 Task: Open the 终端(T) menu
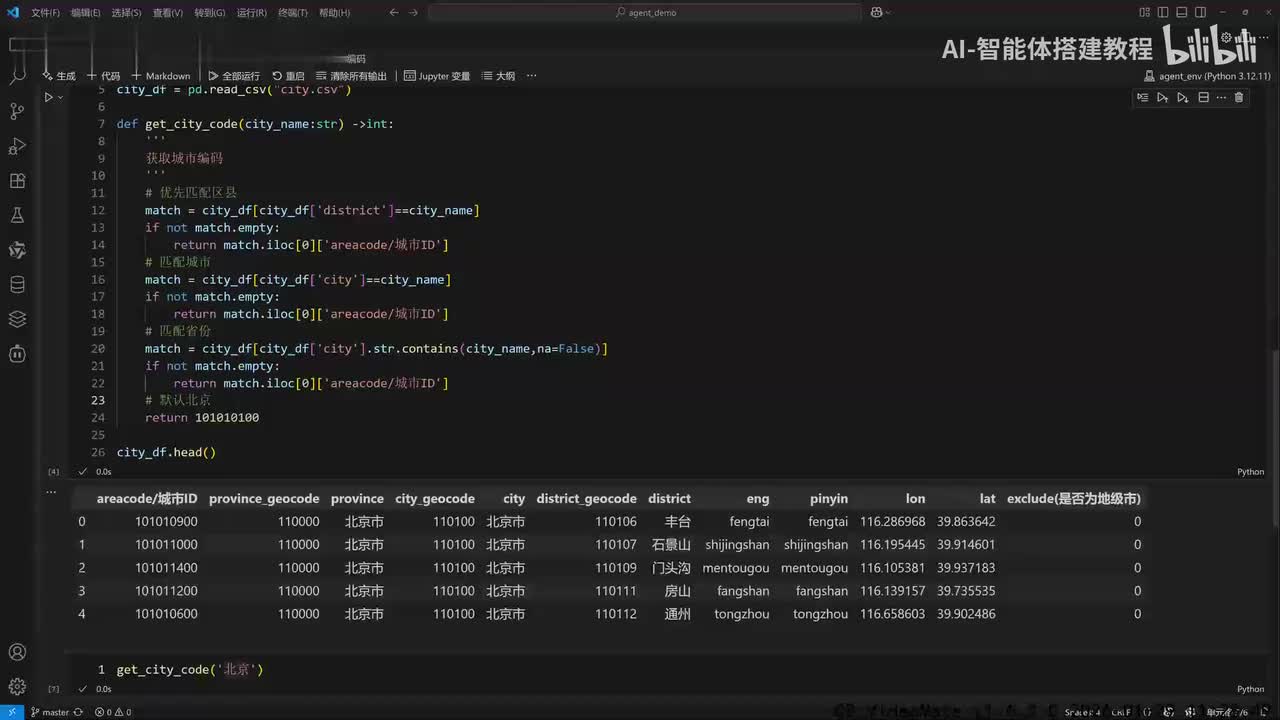(x=293, y=13)
